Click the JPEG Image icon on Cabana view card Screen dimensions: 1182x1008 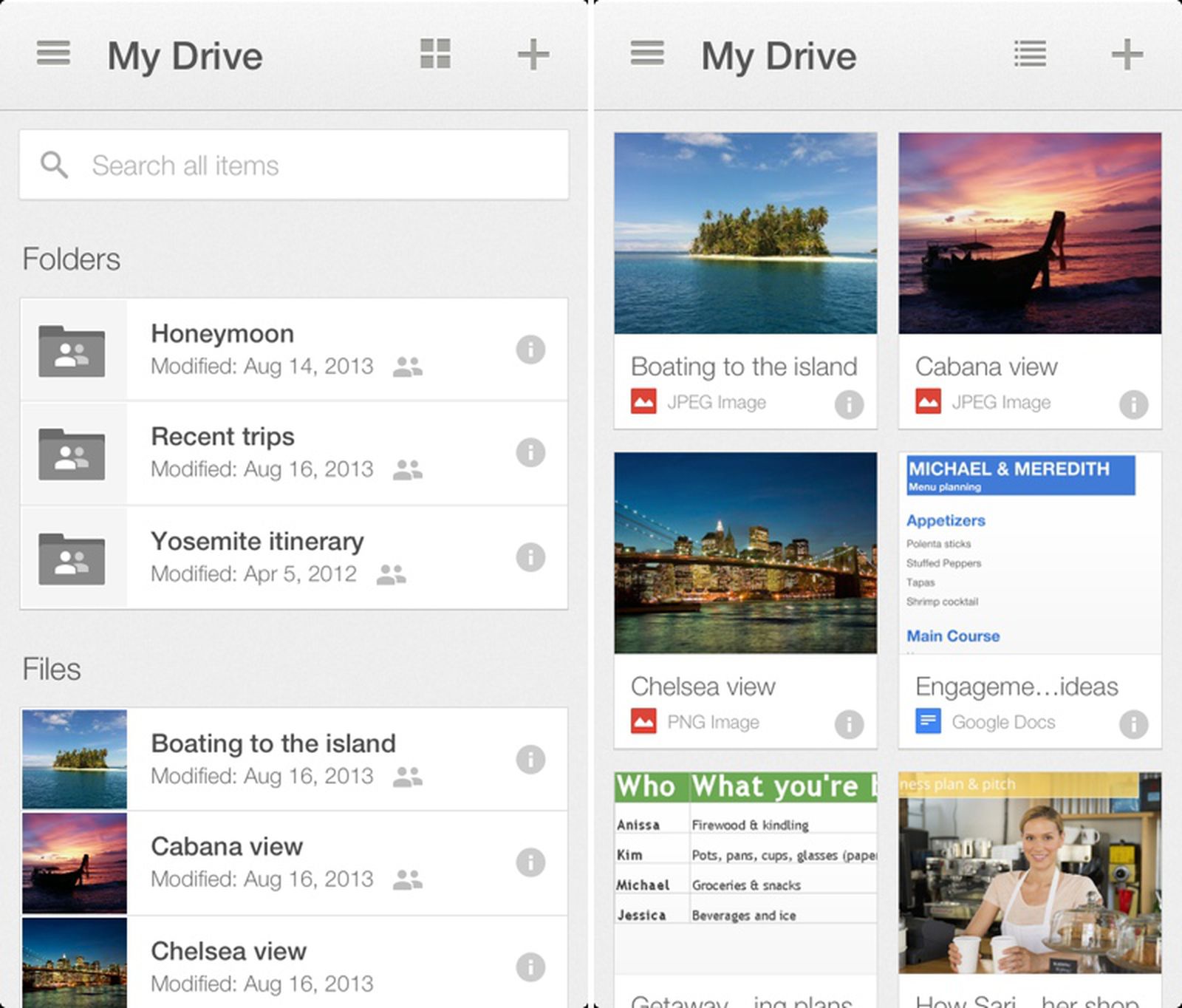[929, 402]
